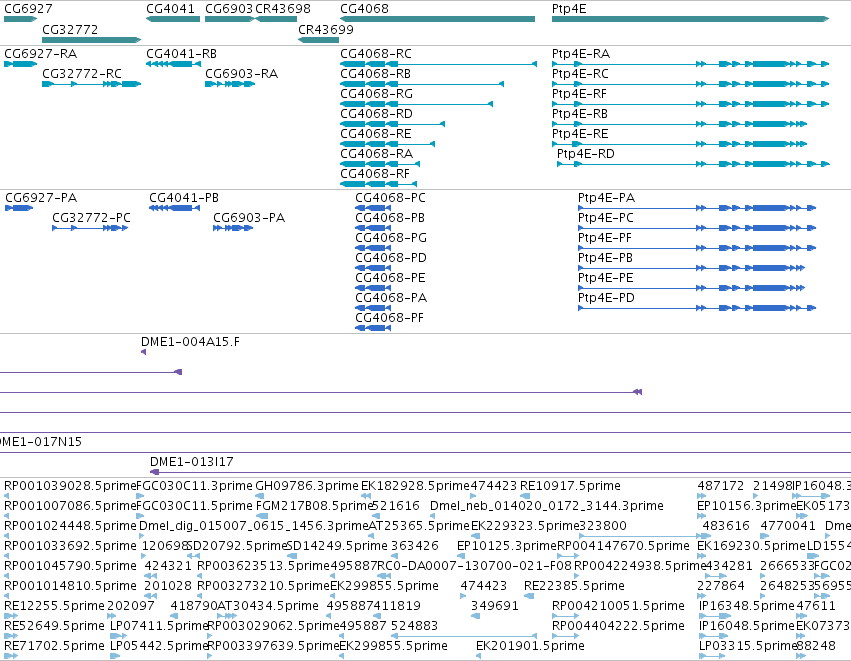Open protein CG4068-PC

tap(373, 208)
